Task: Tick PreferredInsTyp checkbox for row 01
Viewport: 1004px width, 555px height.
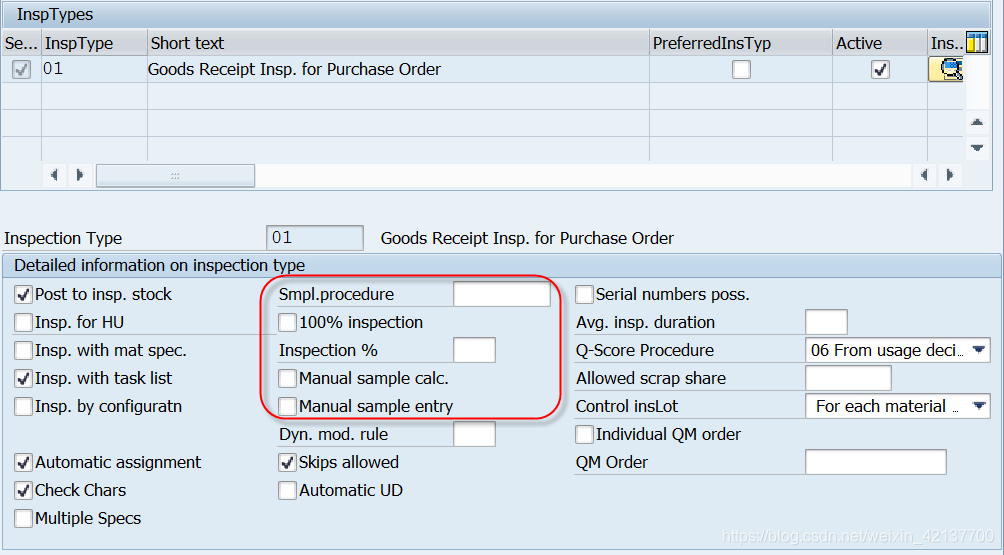Action: [x=741, y=69]
